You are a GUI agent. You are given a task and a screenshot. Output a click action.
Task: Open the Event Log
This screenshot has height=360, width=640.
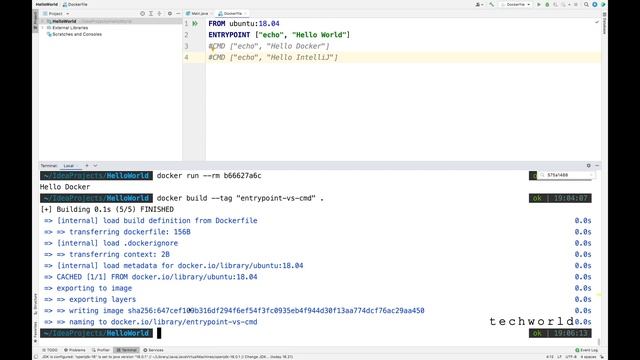(587, 350)
